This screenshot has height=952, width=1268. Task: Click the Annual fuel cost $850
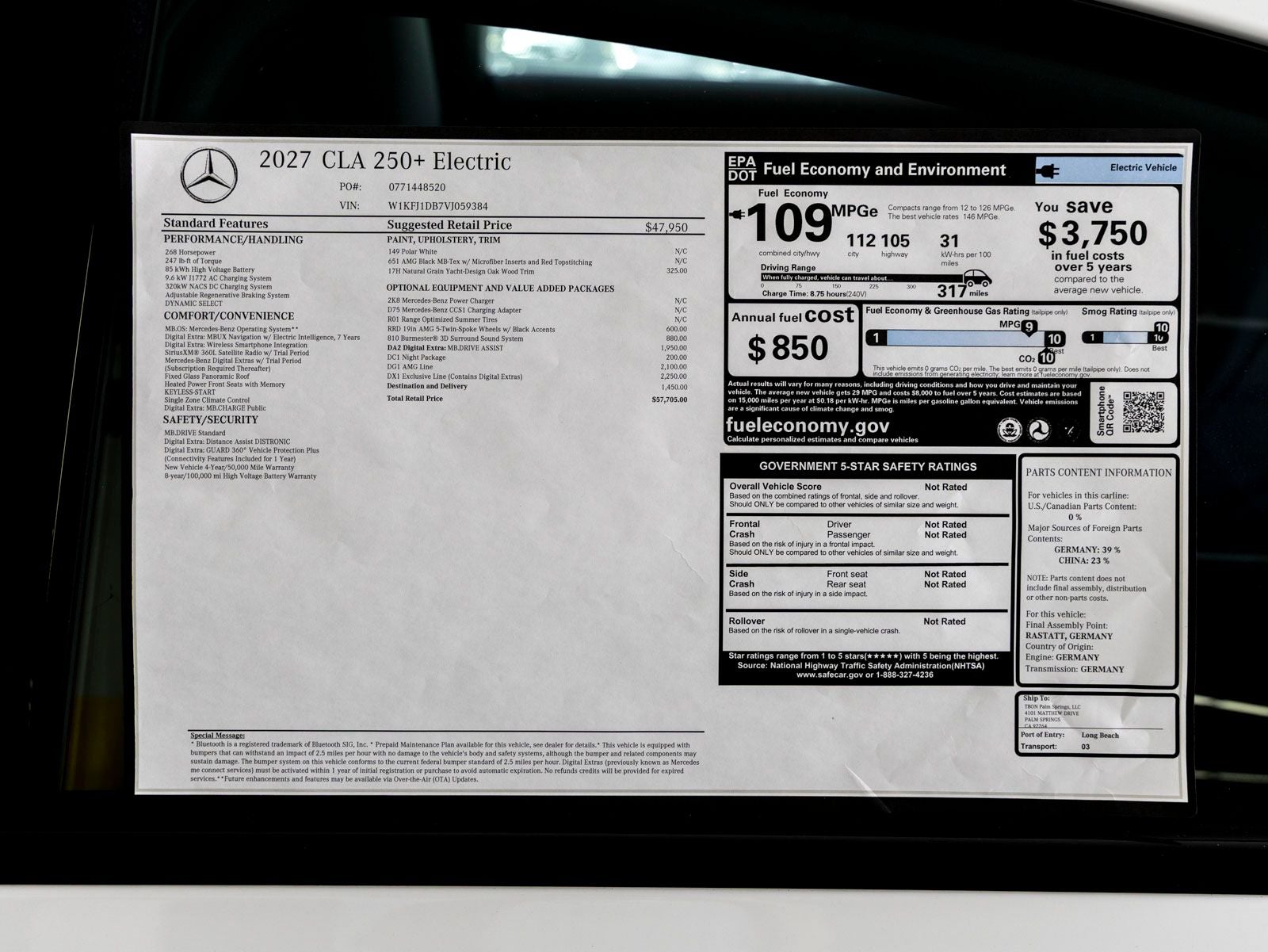click(x=788, y=348)
